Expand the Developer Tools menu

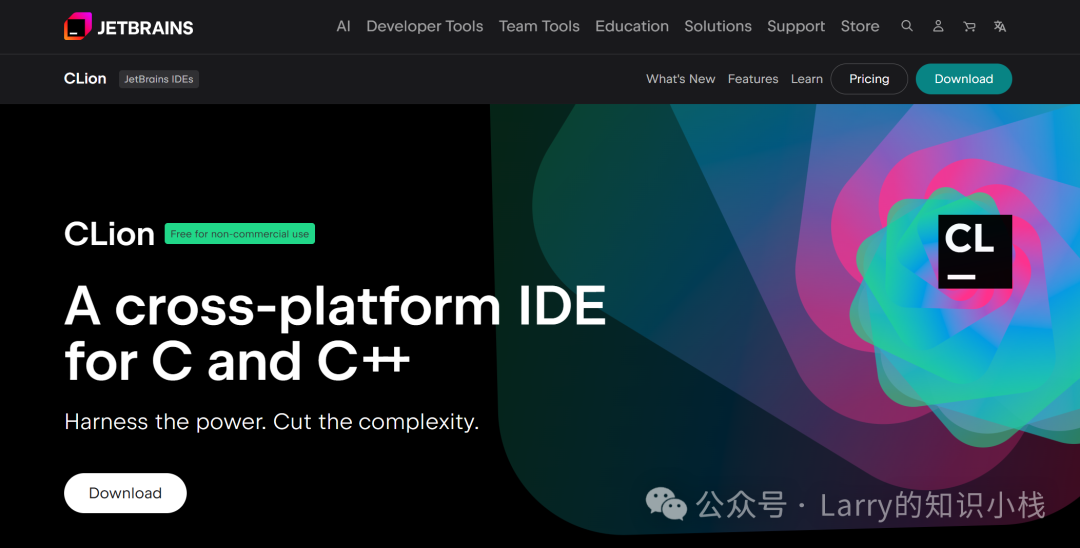(x=424, y=26)
